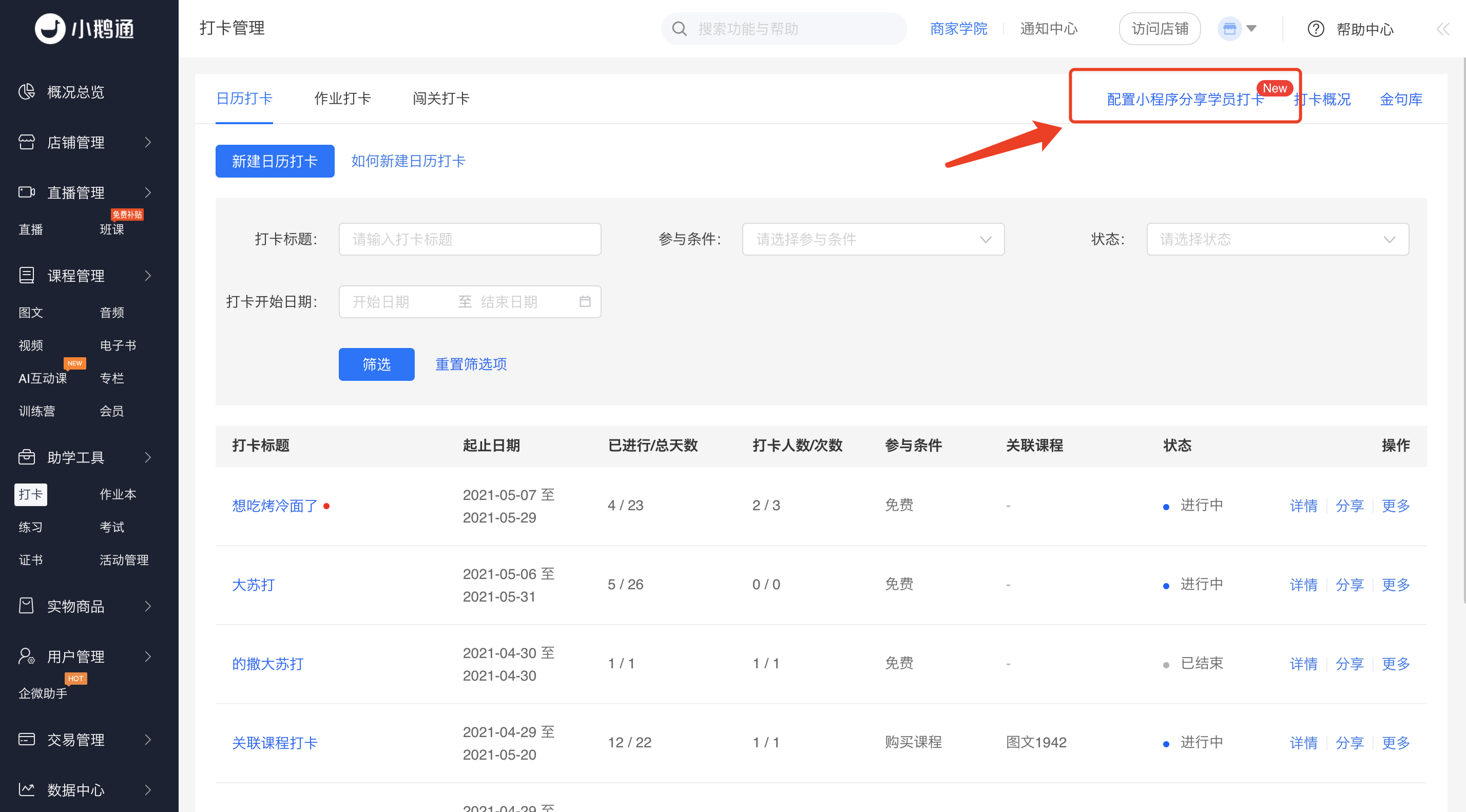Open 电子书 sidebar item
Viewport: 1466px width, 812px height.
(118, 345)
